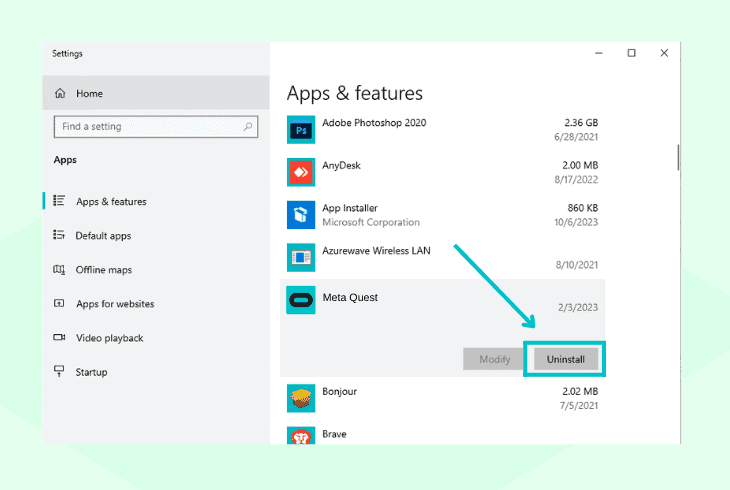Click the 7/5/2021 Bonjour date
Screen dimensions: 730x490
click(579, 406)
